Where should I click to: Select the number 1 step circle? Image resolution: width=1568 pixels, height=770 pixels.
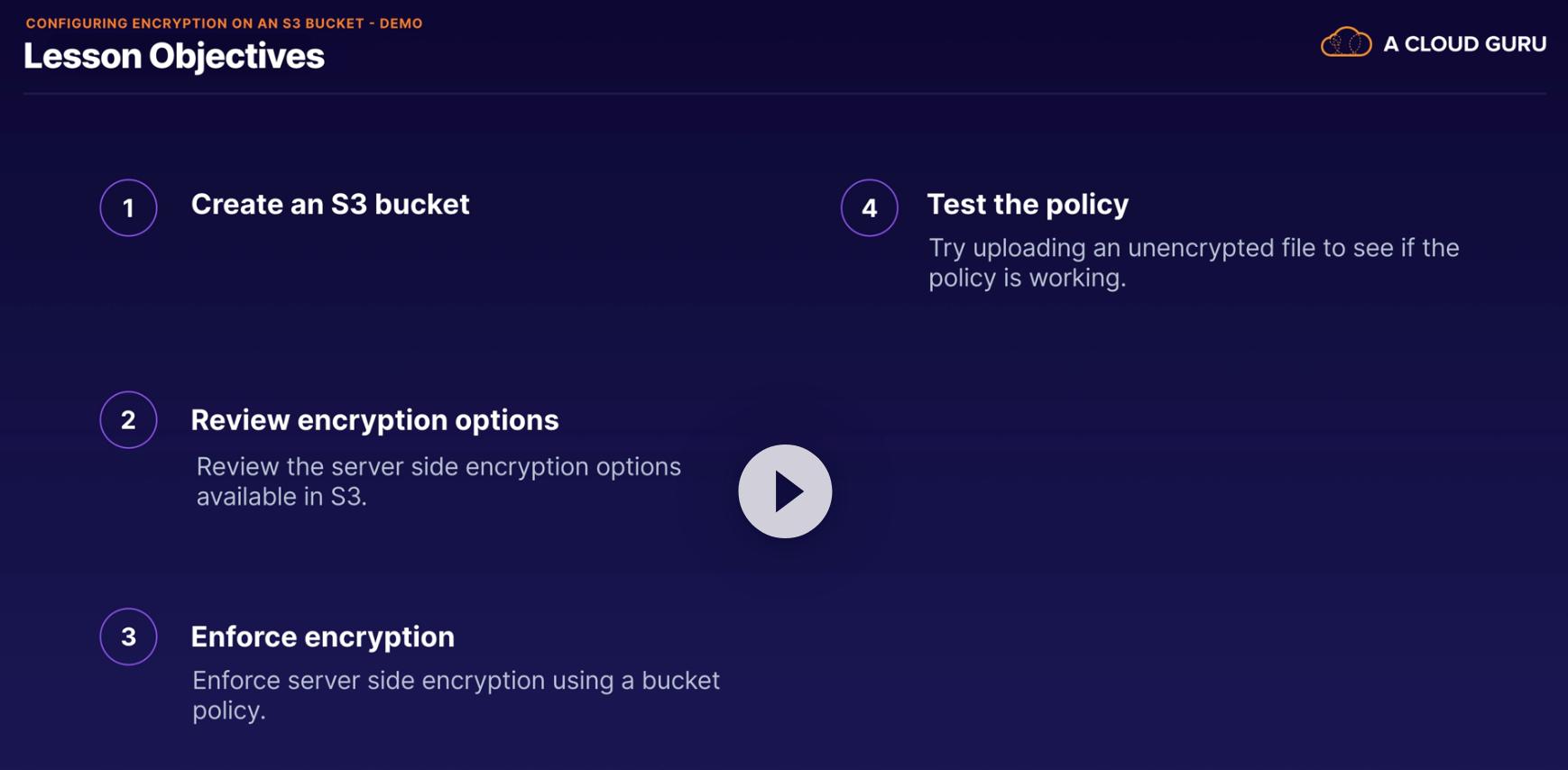128,208
